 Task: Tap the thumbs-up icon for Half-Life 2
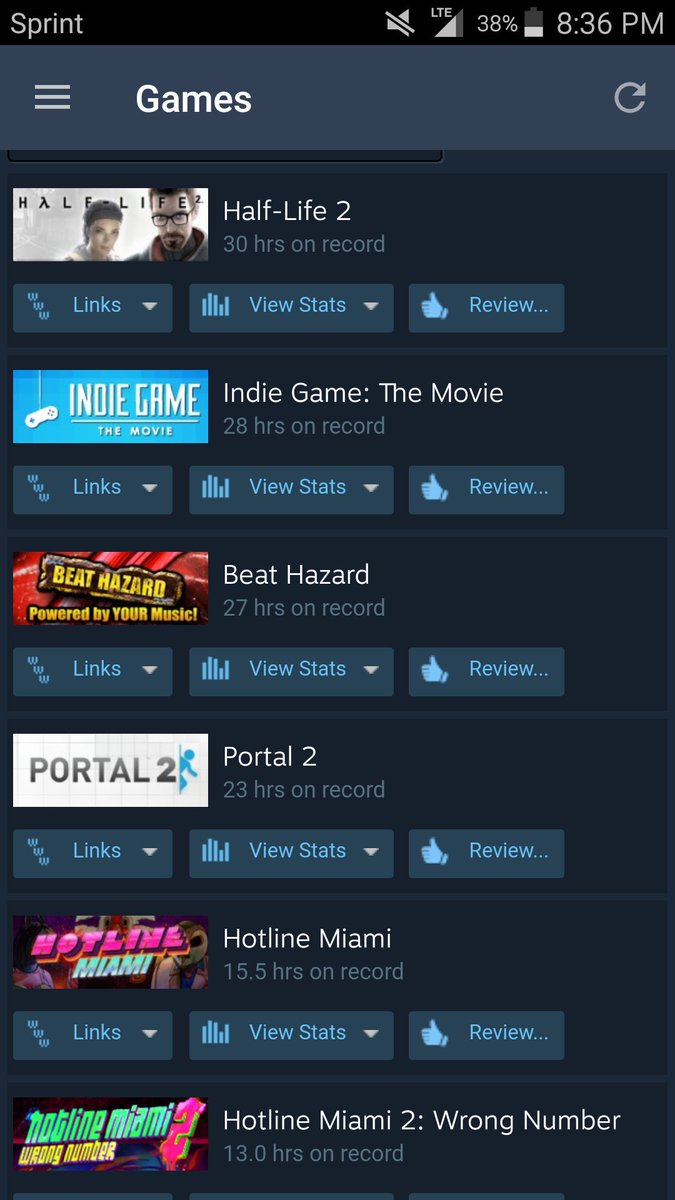tap(435, 307)
